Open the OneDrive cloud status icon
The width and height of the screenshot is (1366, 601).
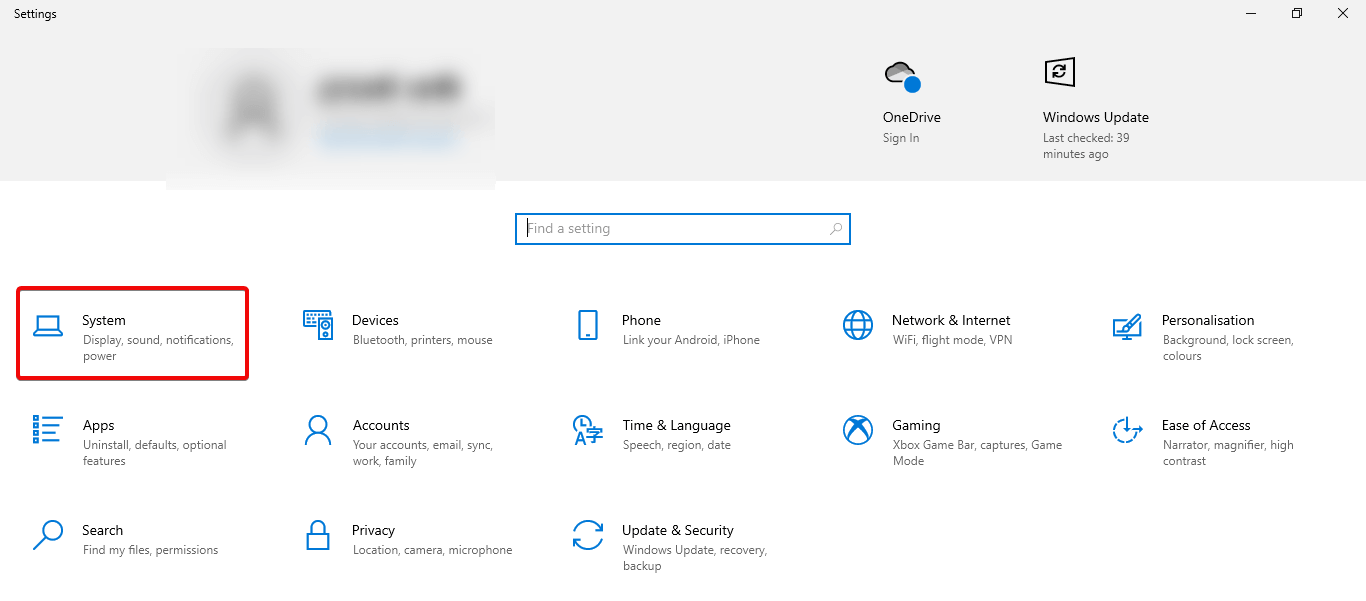tap(899, 73)
